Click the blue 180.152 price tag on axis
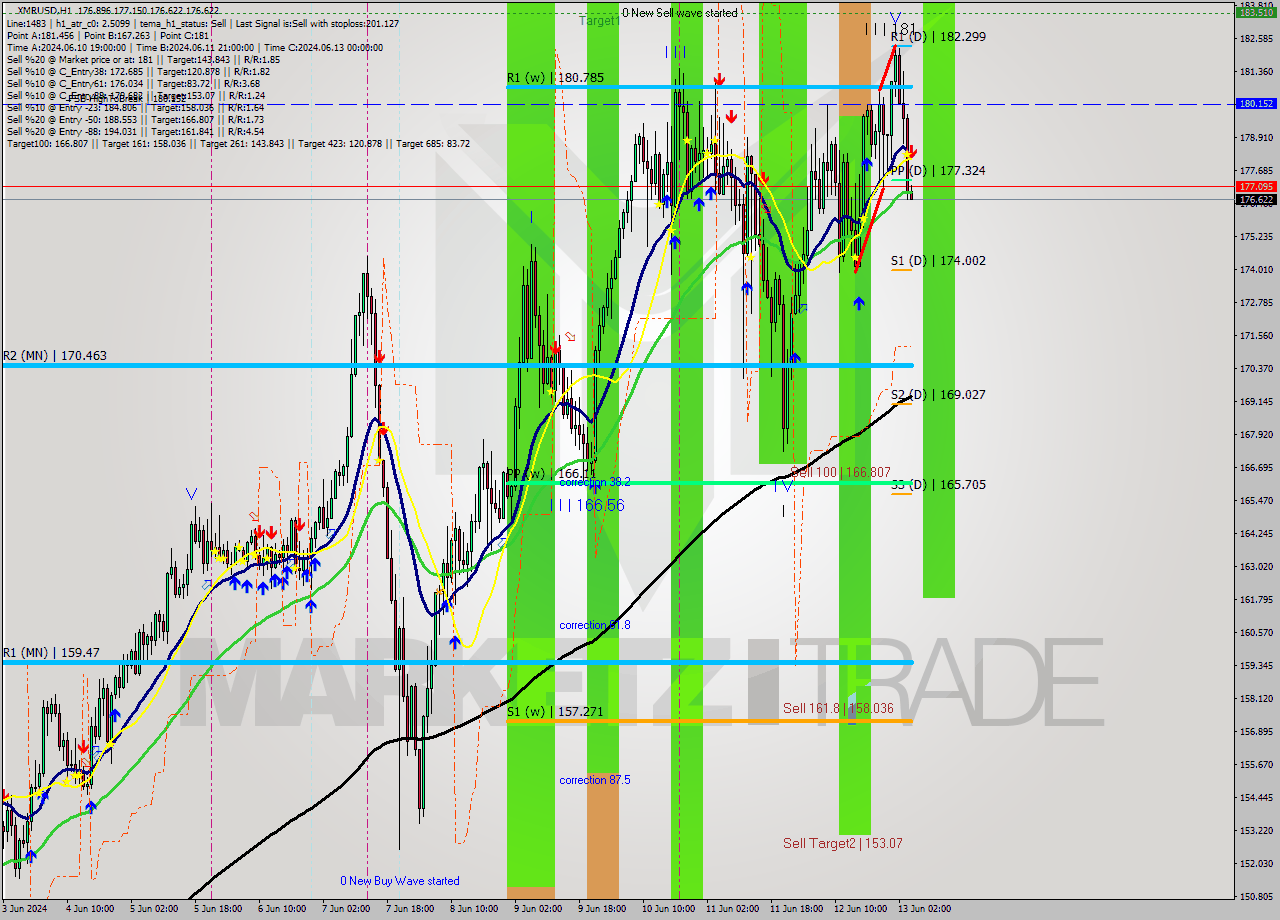The width and height of the screenshot is (1280, 920). 1256,103
